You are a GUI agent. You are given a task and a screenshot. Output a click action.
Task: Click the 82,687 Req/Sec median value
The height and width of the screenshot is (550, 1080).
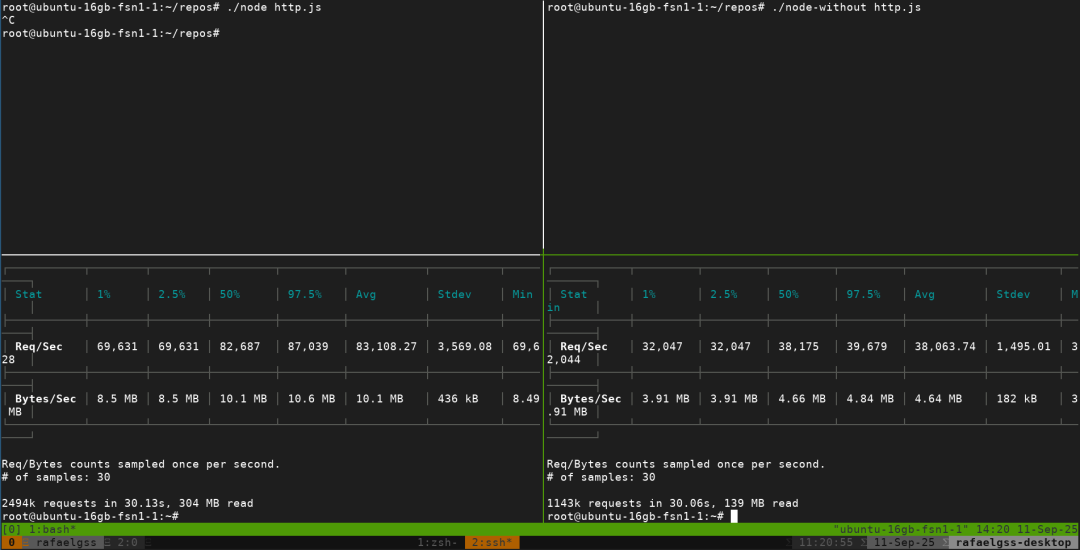tap(240, 346)
